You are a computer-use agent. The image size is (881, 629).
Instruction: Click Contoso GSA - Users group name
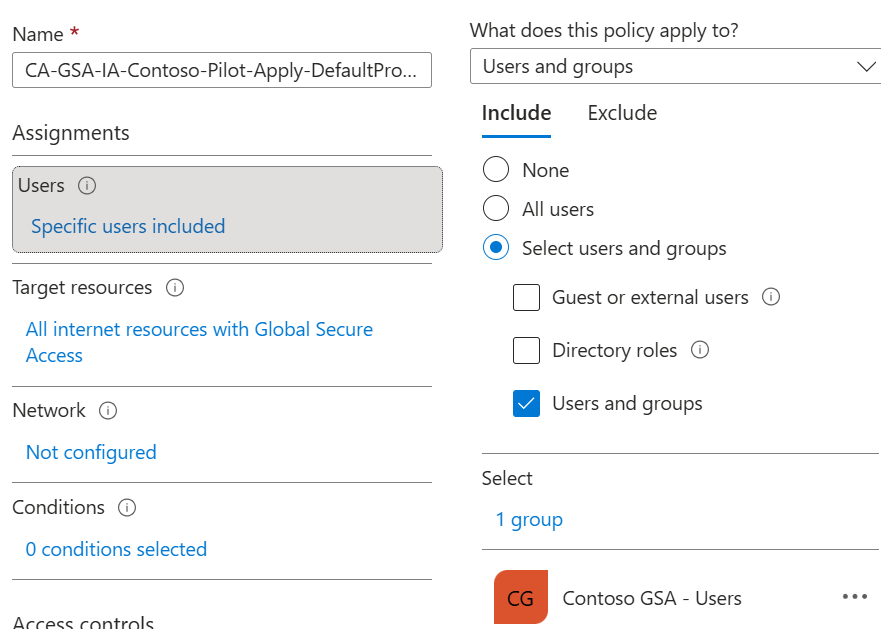pos(652,598)
